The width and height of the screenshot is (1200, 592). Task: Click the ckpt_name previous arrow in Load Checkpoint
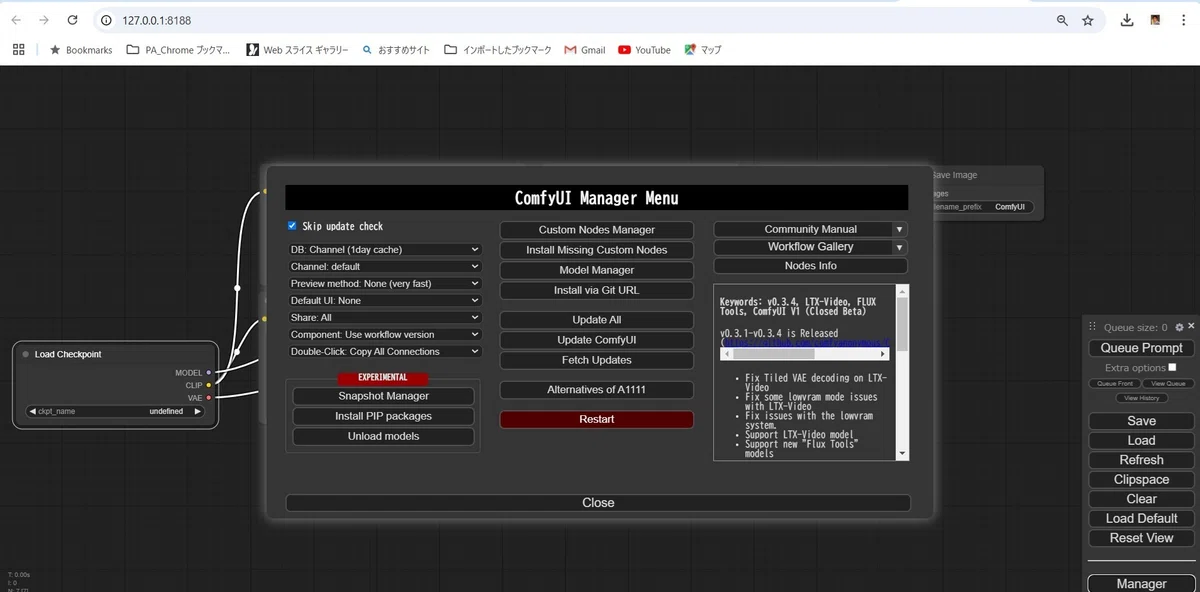32,411
